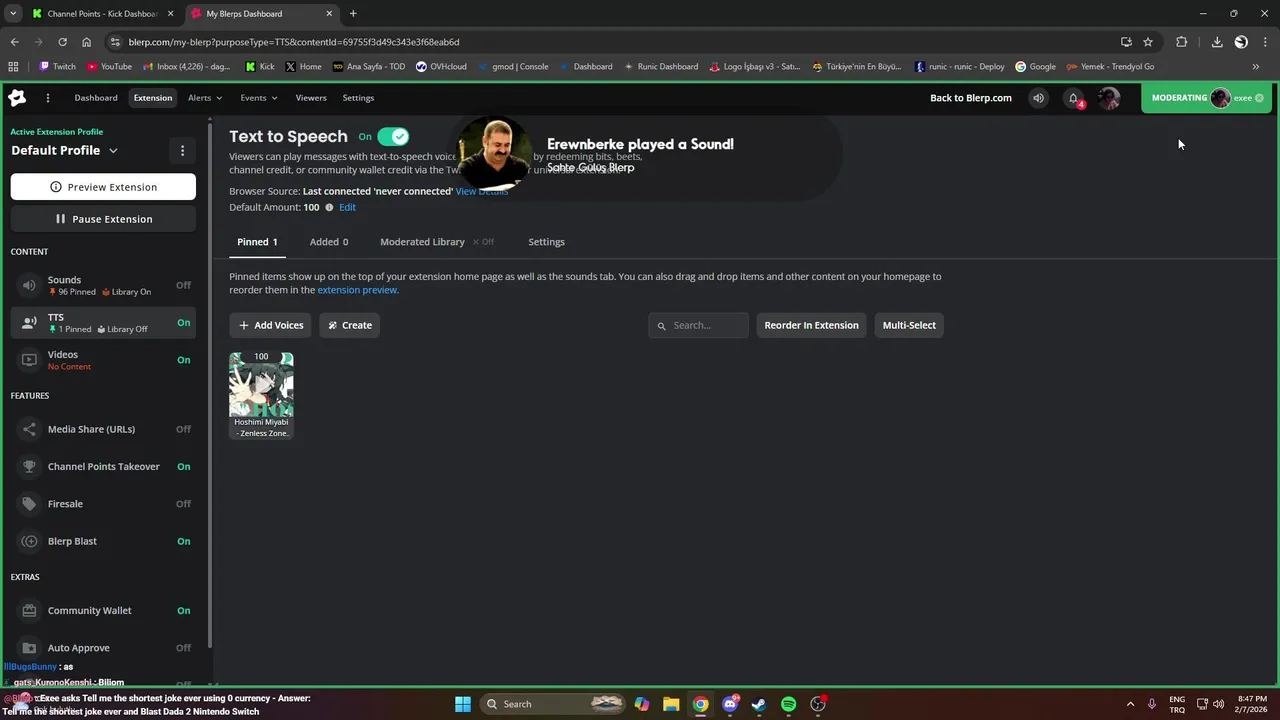This screenshot has width=1280, height=720.
Task: Click the Add Voices button
Action: (x=270, y=325)
